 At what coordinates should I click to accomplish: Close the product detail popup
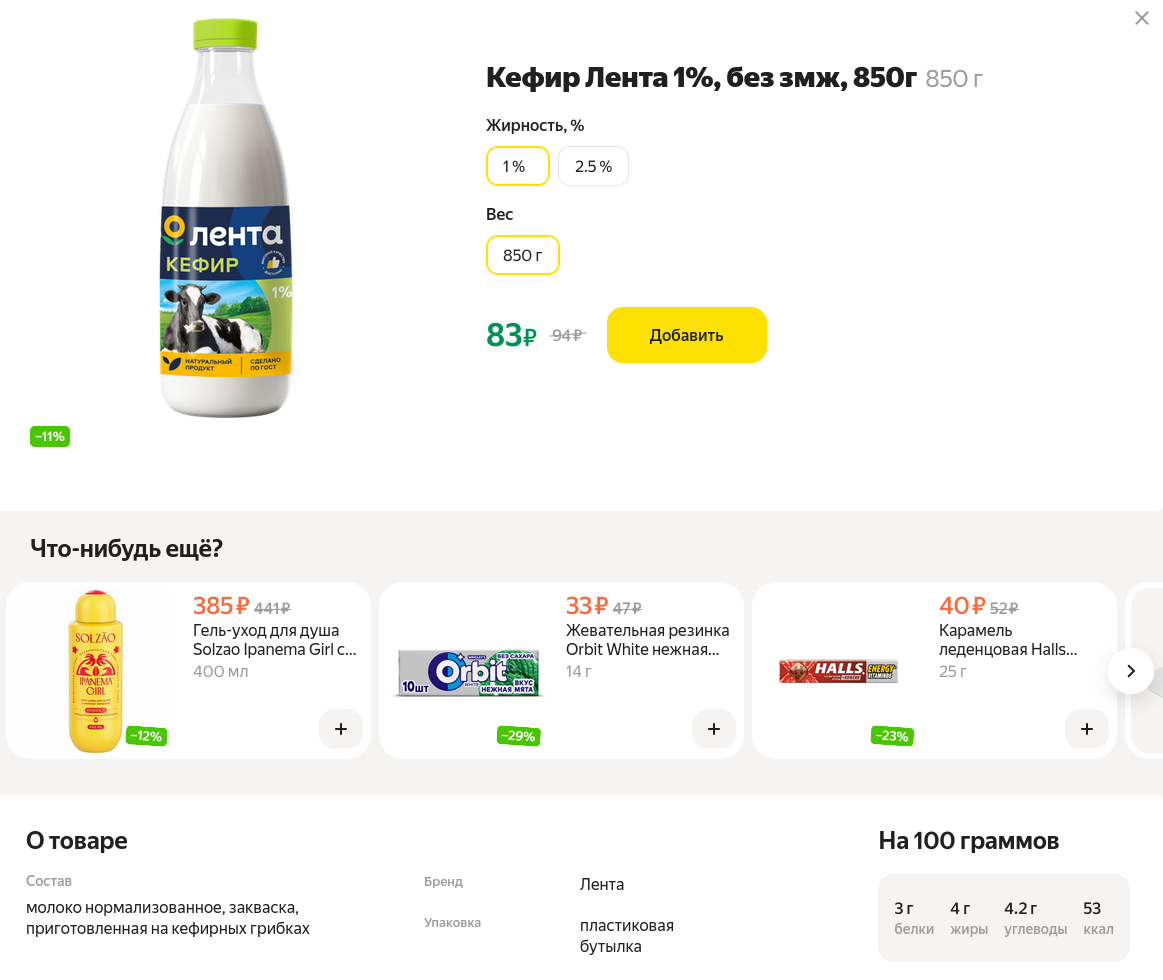(1141, 18)
